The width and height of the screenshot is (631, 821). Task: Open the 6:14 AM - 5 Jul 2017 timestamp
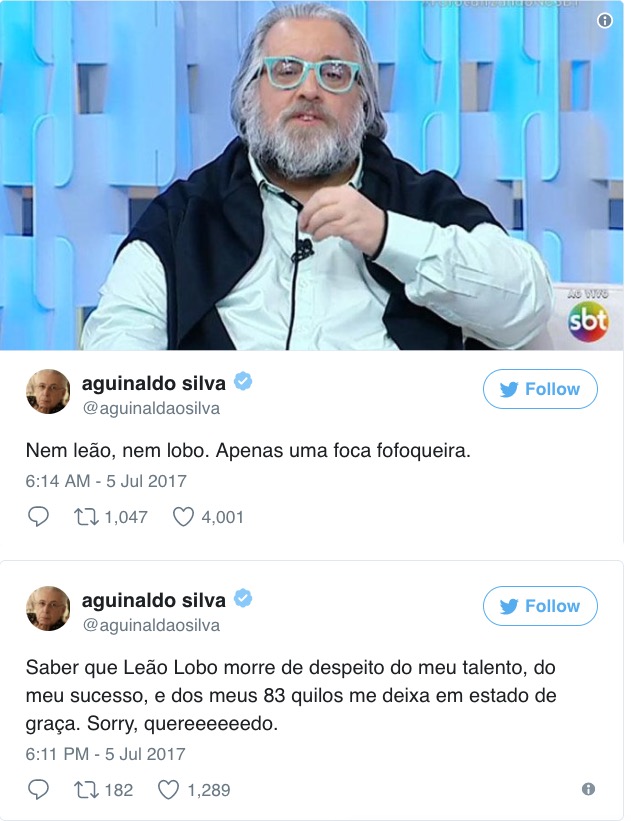pyautogui.click(x=106, y=481)
